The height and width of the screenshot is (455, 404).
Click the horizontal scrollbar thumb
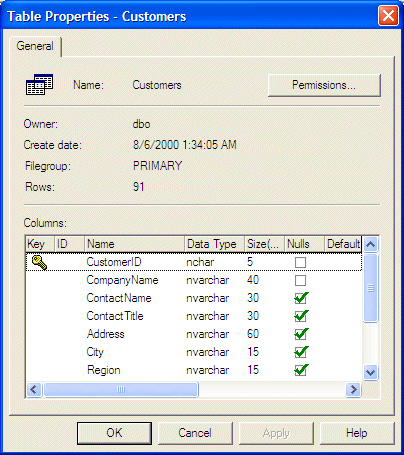point(121,389)
